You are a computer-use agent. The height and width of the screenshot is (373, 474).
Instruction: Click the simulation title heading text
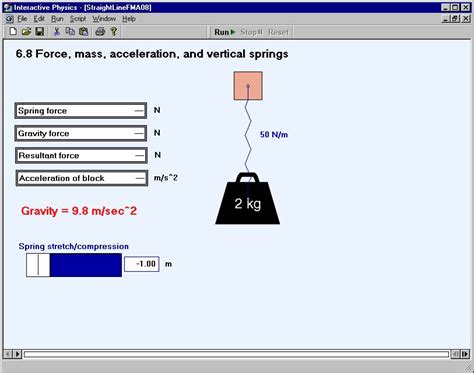point(152,54)
